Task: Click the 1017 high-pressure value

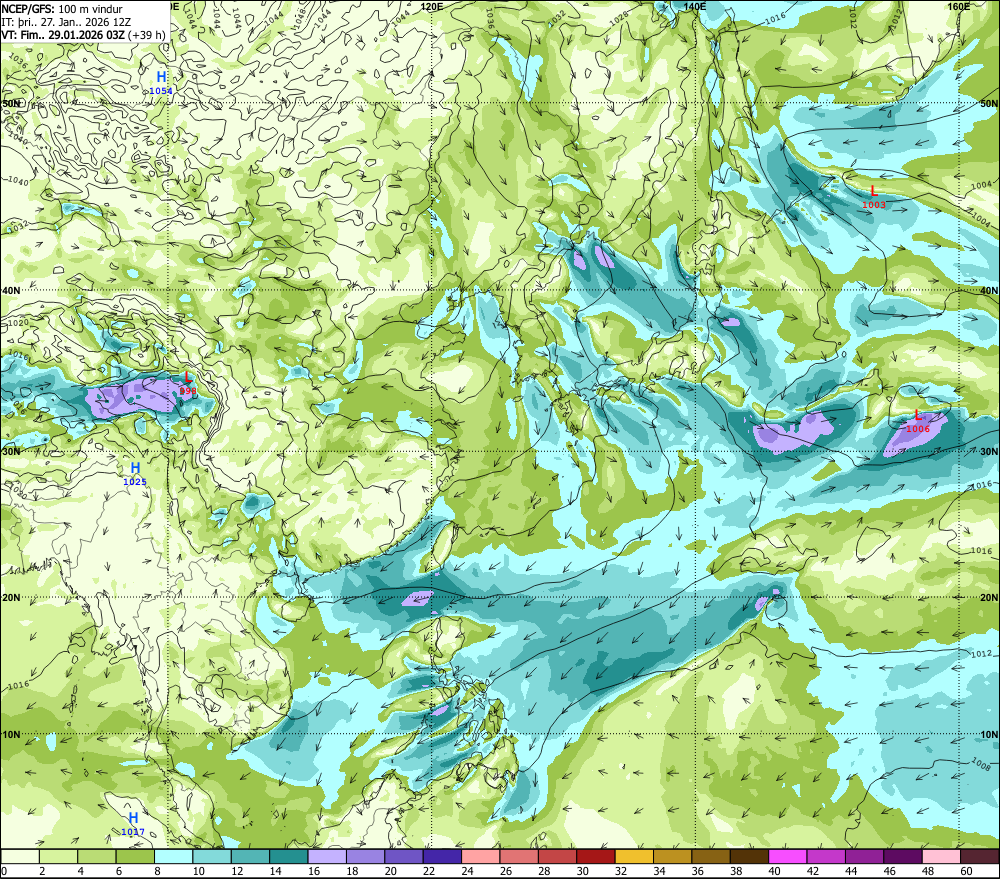Action: point(133,832)
